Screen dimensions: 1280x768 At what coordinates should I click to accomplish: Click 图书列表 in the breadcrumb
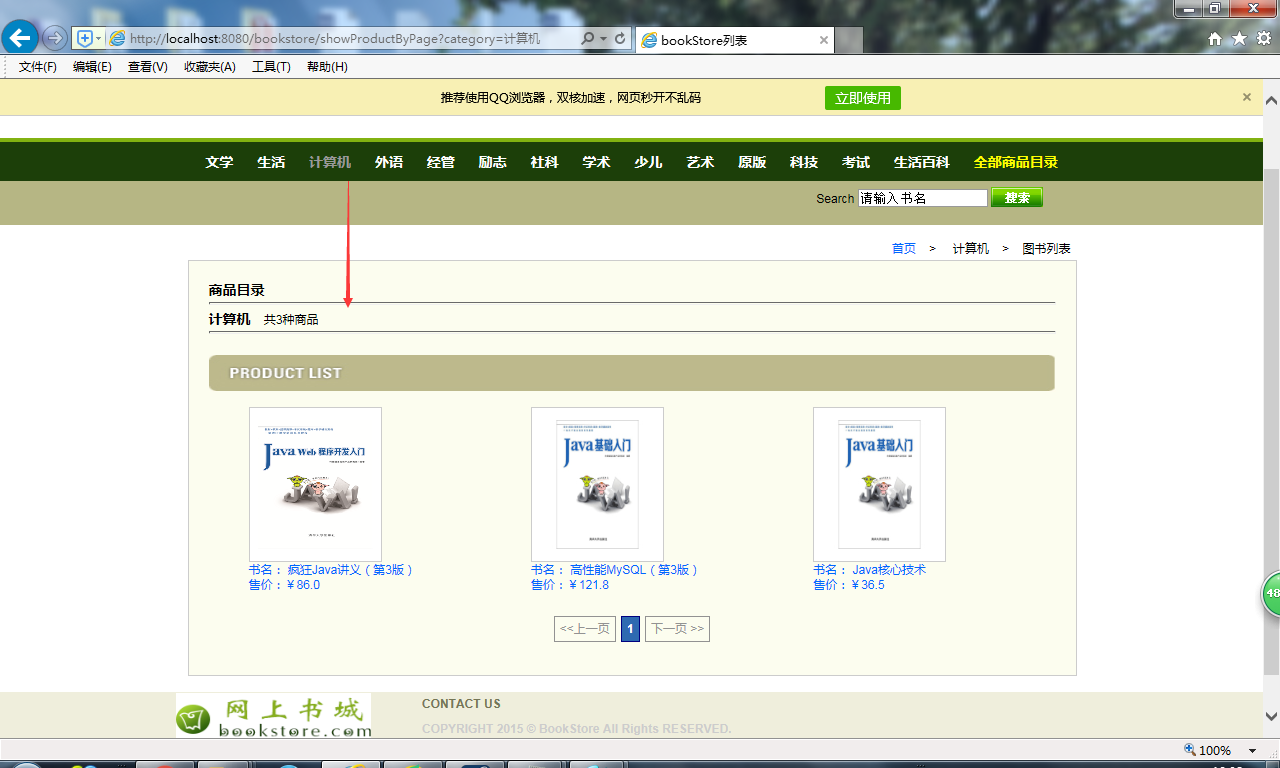click(1047, 249)
